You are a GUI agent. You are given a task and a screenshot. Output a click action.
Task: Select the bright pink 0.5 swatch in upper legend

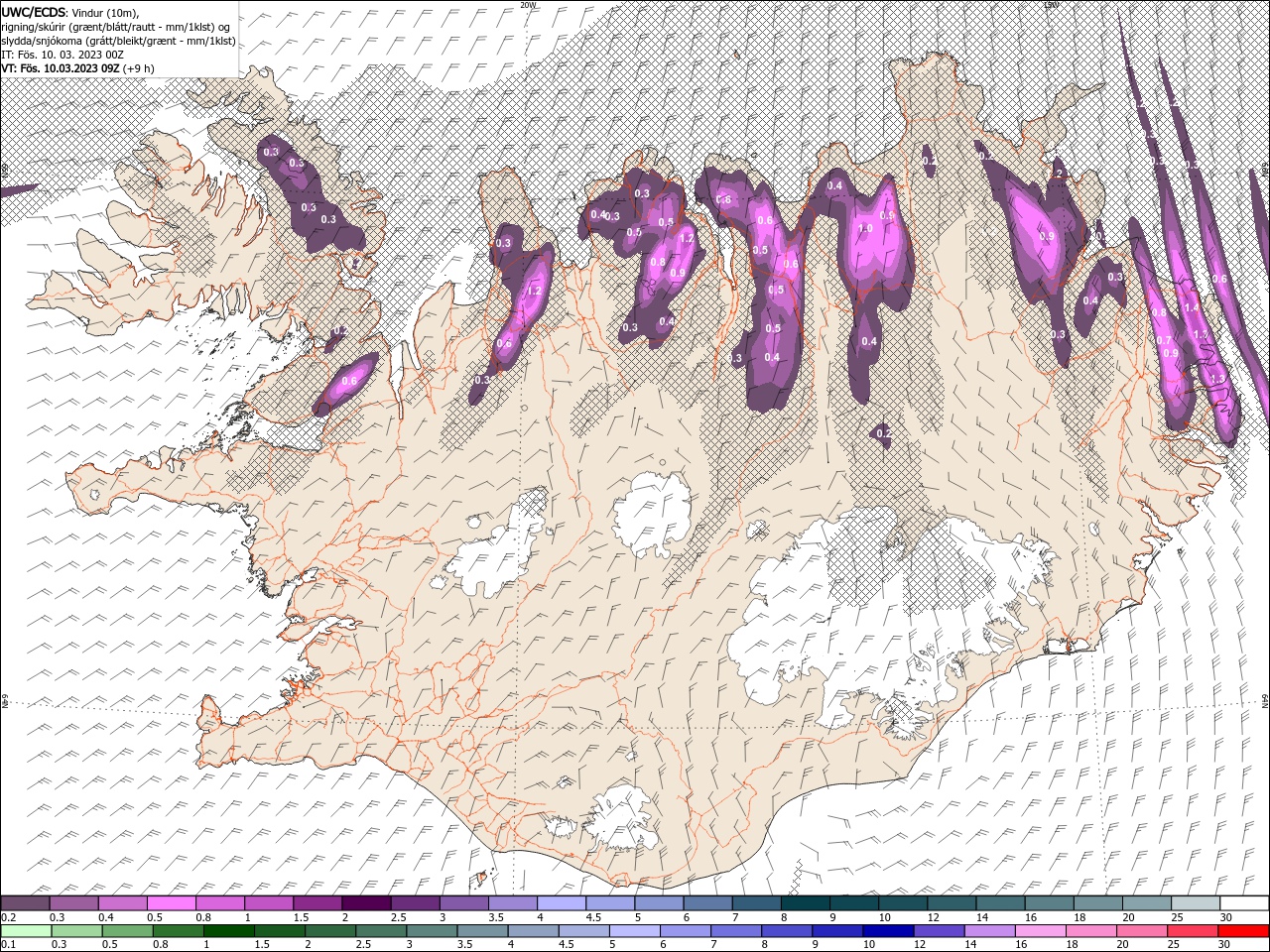[171, 903]
